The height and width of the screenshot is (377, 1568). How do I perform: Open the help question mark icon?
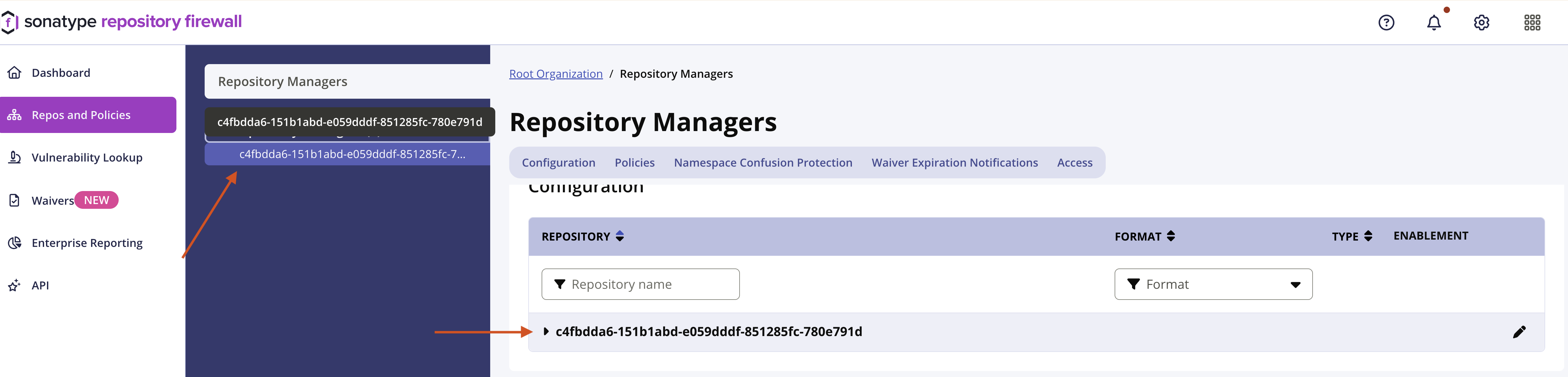coord(1386,23)
